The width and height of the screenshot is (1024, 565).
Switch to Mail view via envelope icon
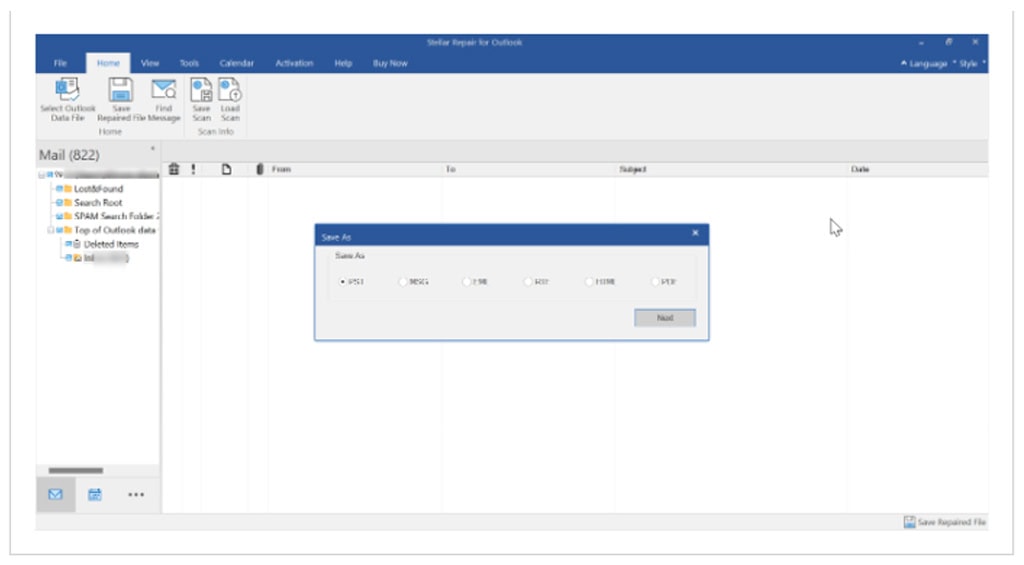[56, 494]
